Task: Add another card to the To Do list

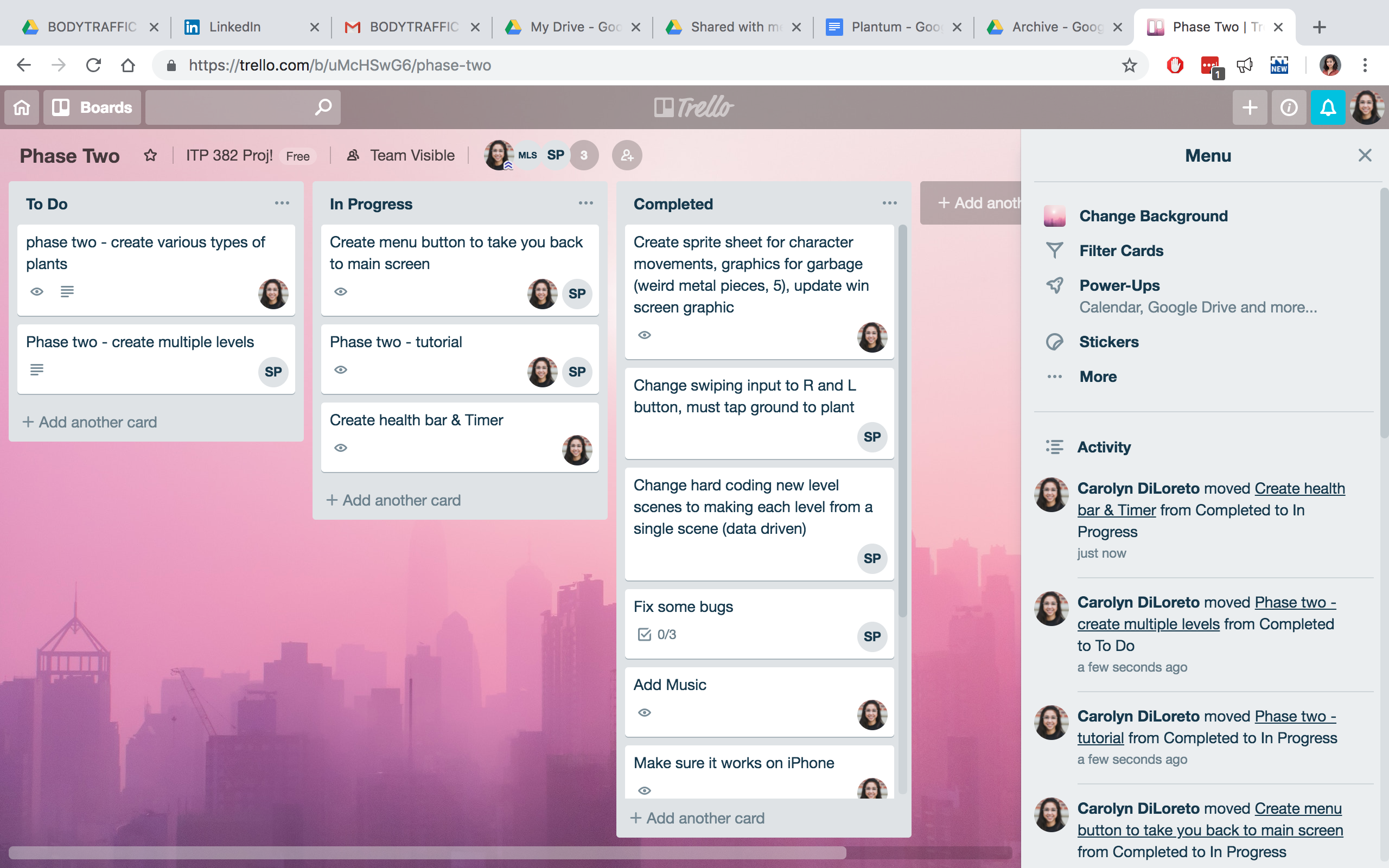Action: coord(89,422)
